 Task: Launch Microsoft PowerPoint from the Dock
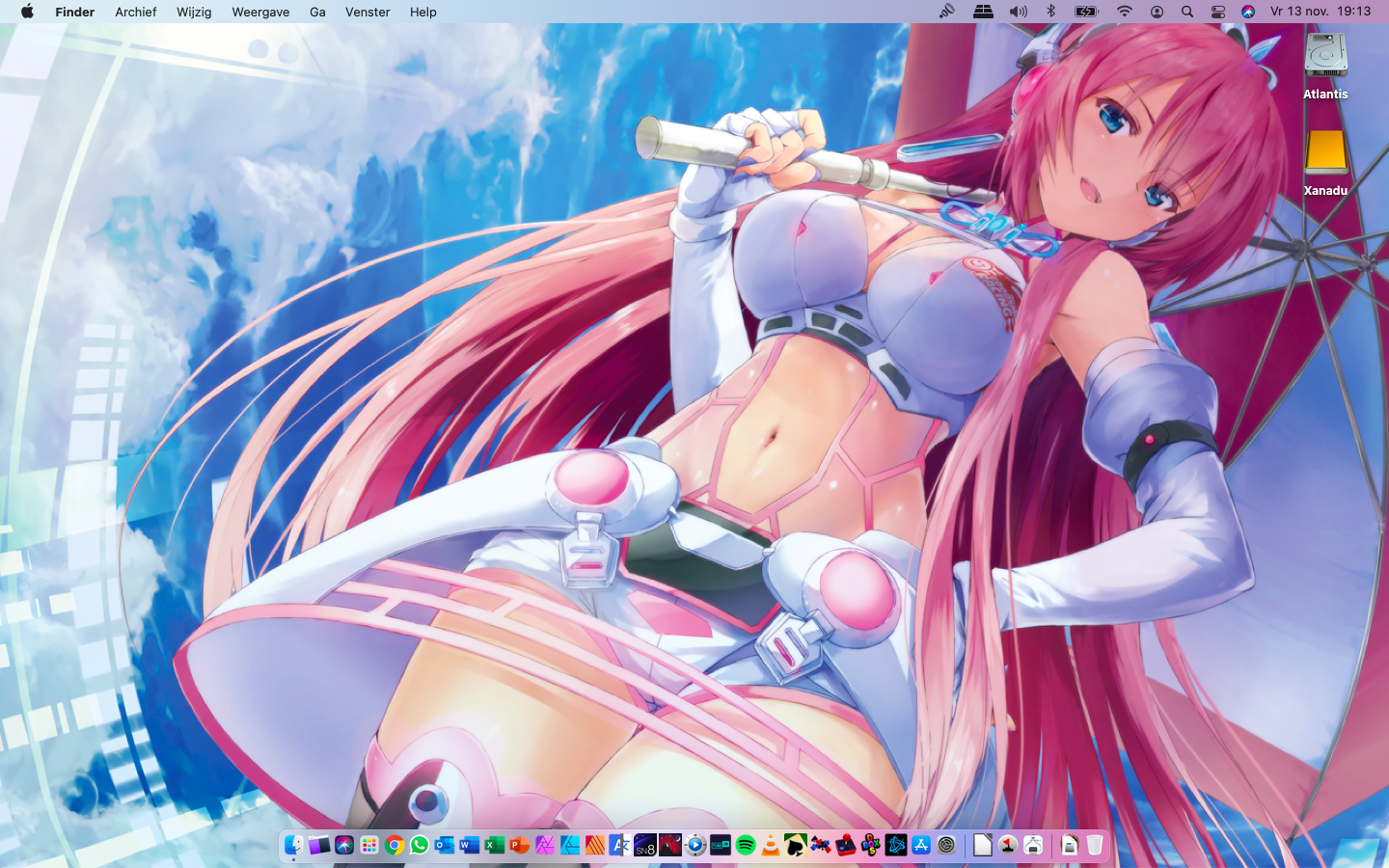tap(520, 846)
